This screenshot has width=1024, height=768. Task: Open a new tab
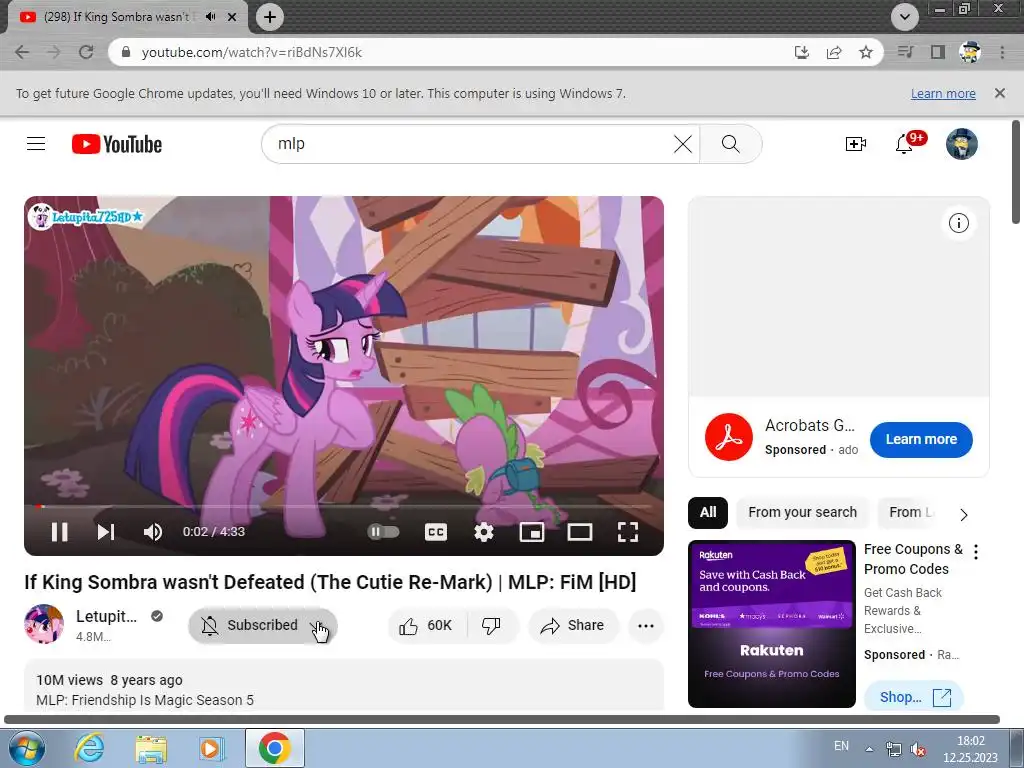(x=270, y=17)
